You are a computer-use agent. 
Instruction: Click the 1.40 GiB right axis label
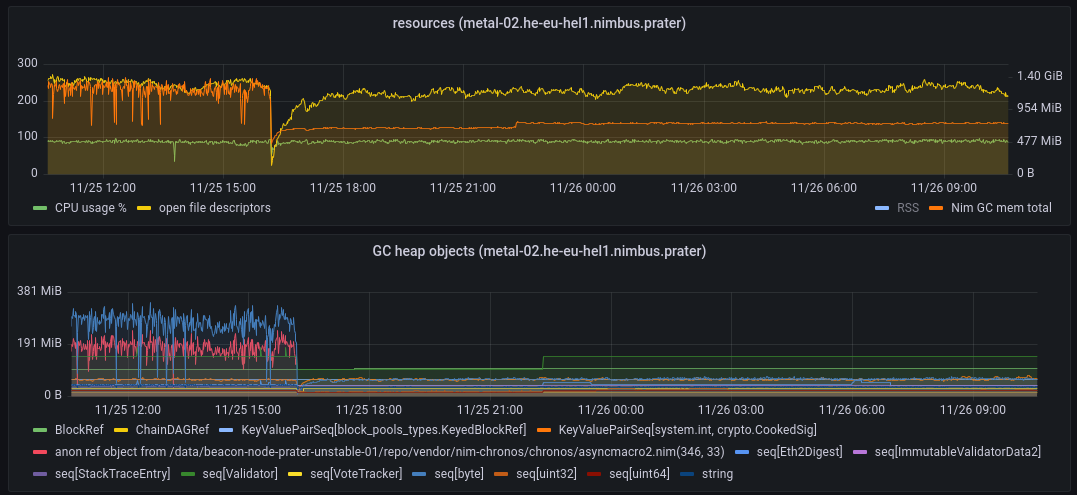[x=1039, y=76]
